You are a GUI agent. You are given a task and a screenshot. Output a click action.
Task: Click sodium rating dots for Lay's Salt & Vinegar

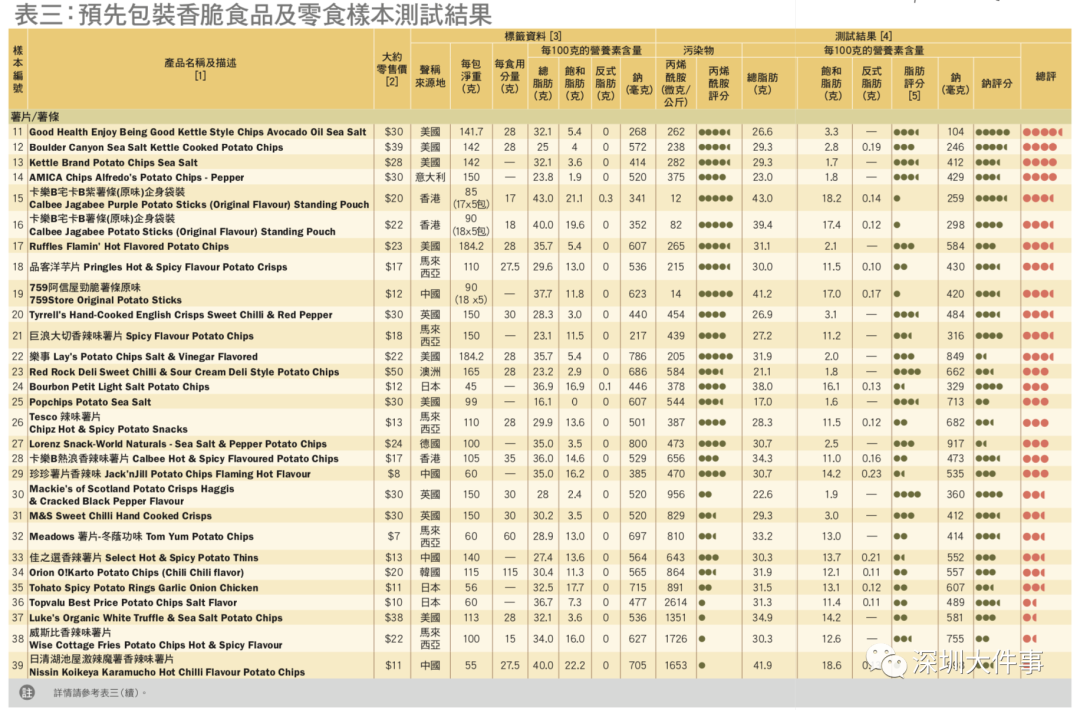tap(982, 357)
